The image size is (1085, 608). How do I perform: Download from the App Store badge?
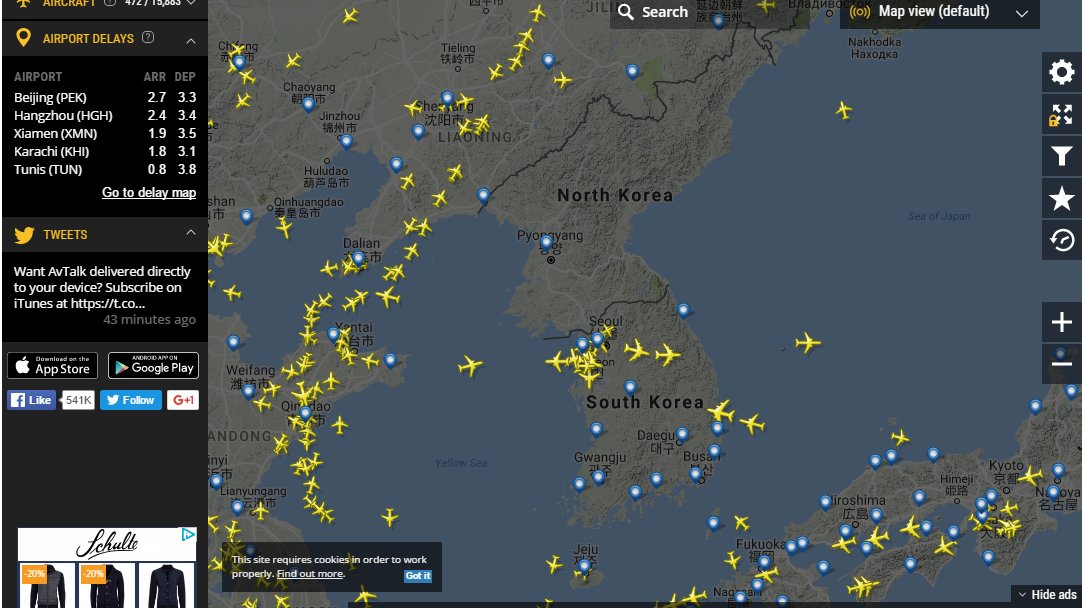click(x=53, y=365)
